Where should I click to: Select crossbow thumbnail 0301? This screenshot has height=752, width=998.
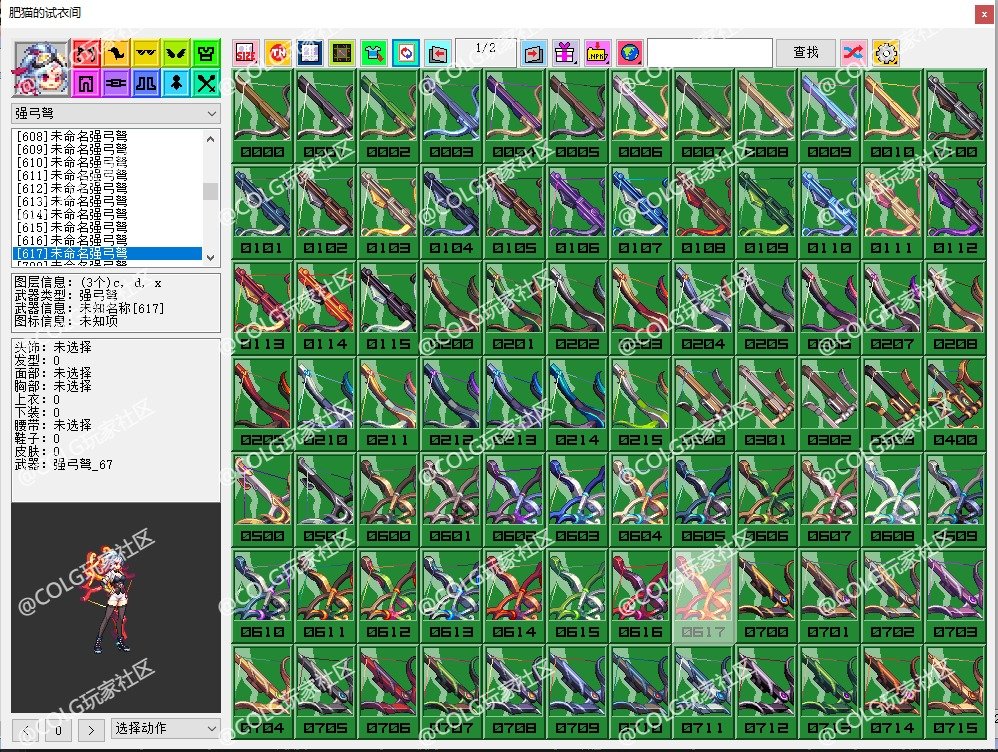coord(766,404)
